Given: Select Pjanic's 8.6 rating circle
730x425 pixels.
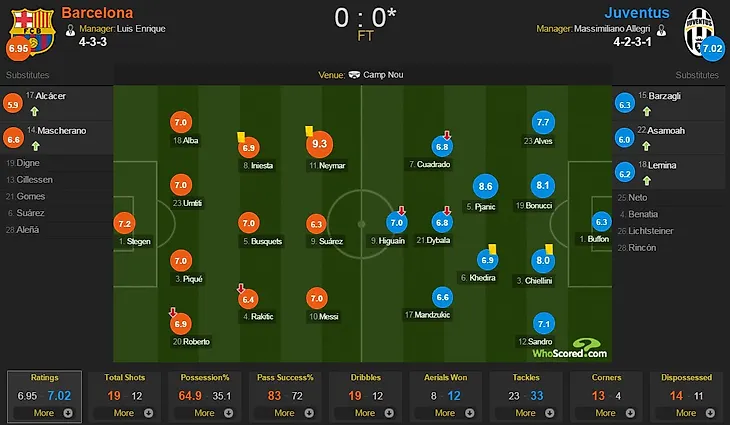Looking at the screenshot, I should coord(485,186).
